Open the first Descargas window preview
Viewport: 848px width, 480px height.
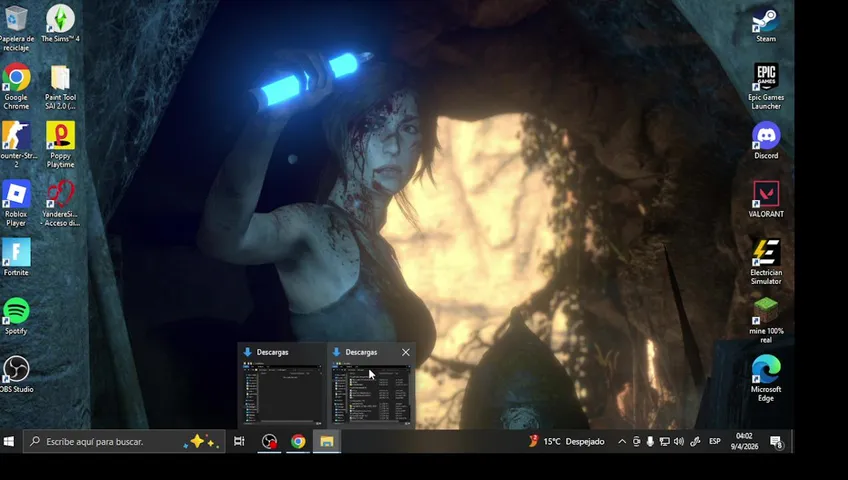[x=282, y=385]
